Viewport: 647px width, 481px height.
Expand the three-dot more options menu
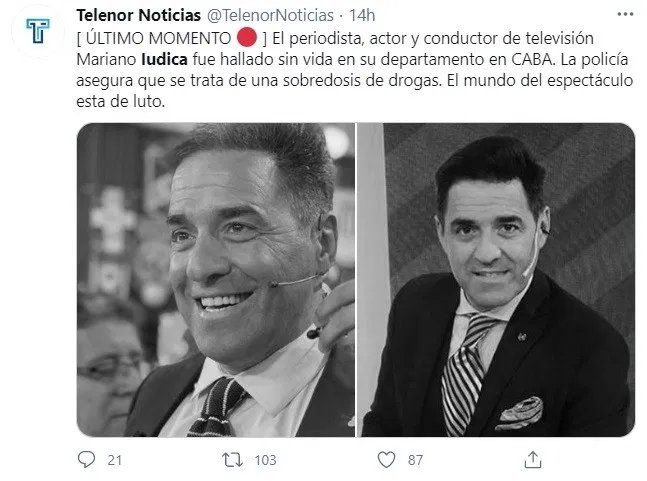pyautogui.click(x=625, y=14)
